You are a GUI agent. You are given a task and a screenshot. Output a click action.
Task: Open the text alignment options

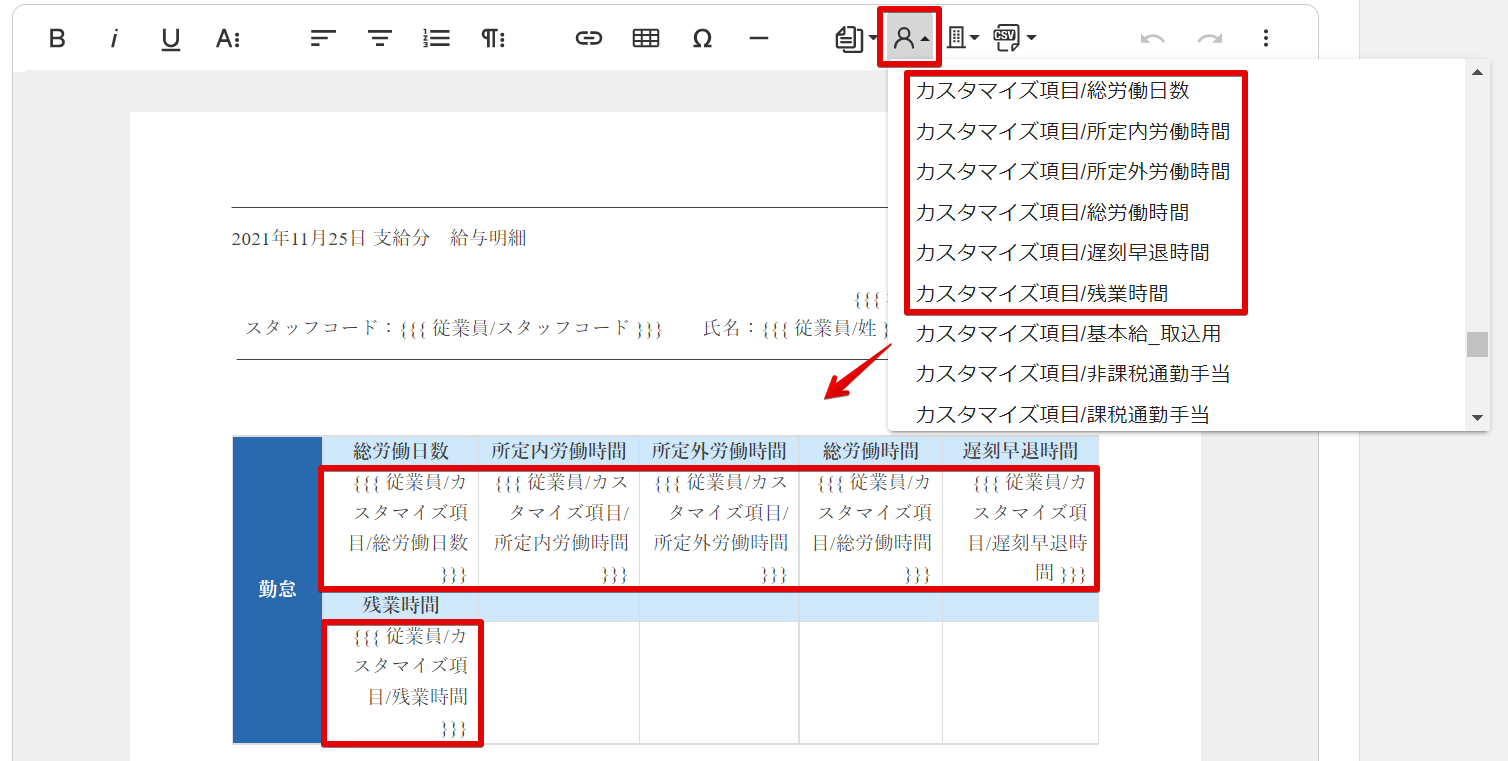click(x=322, y=39)
